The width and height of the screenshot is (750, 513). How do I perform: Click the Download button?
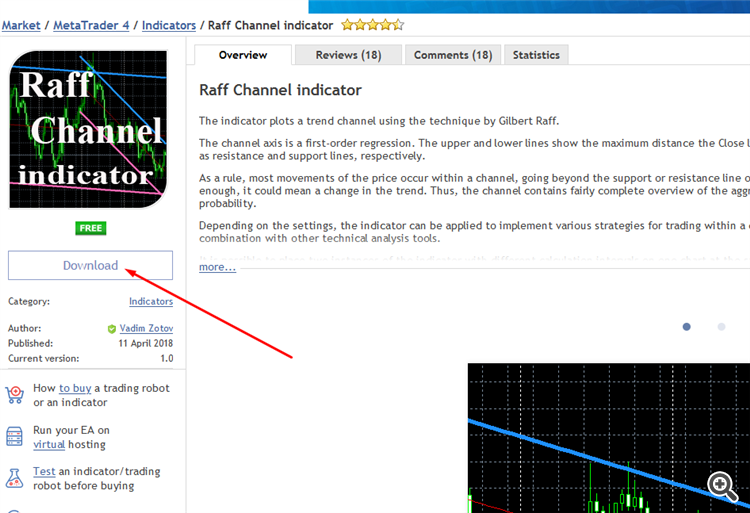pos(90,265)
